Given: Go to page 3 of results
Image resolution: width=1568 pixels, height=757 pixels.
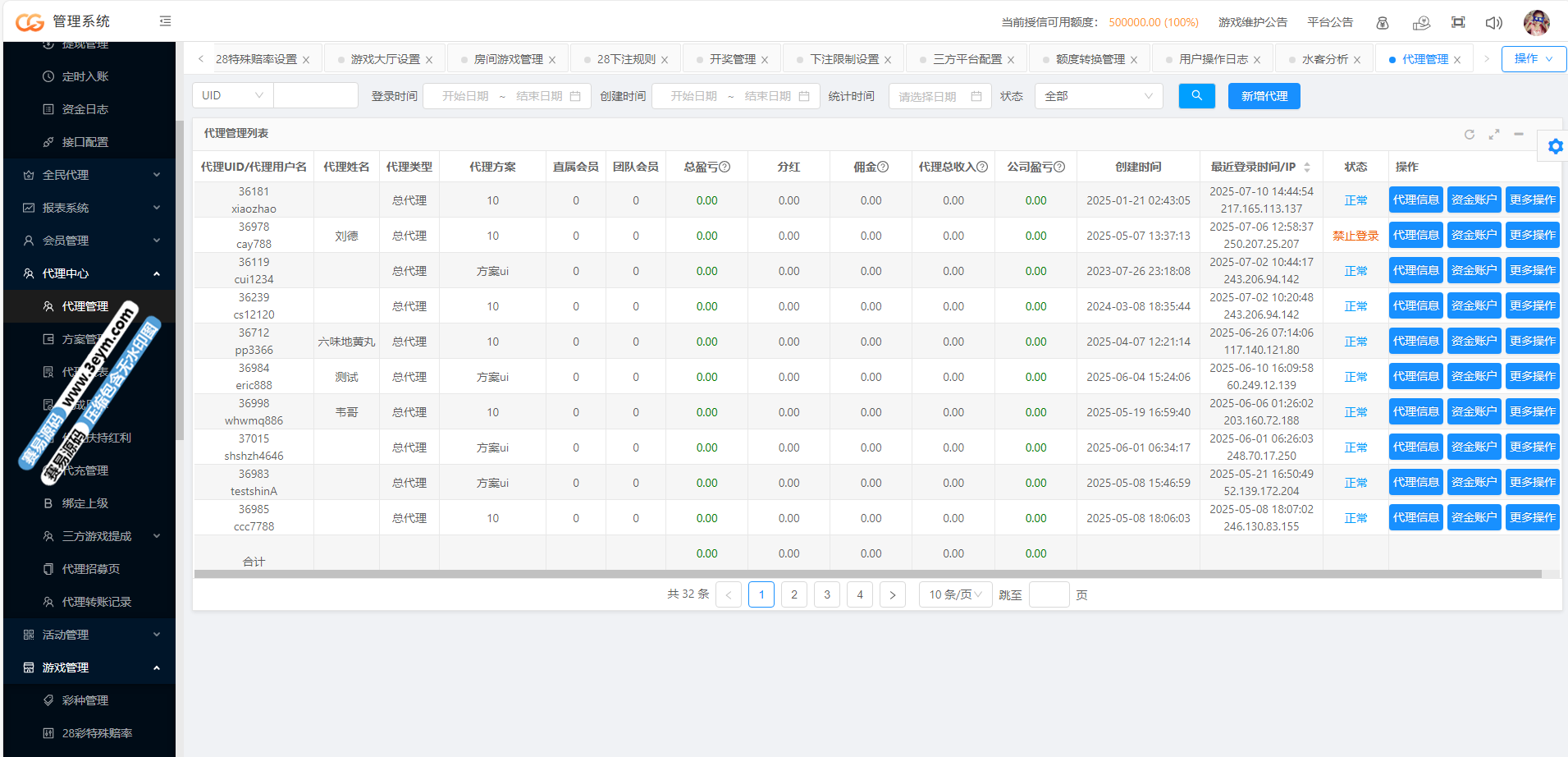Looking at the screenshot, I should (827, 594).
